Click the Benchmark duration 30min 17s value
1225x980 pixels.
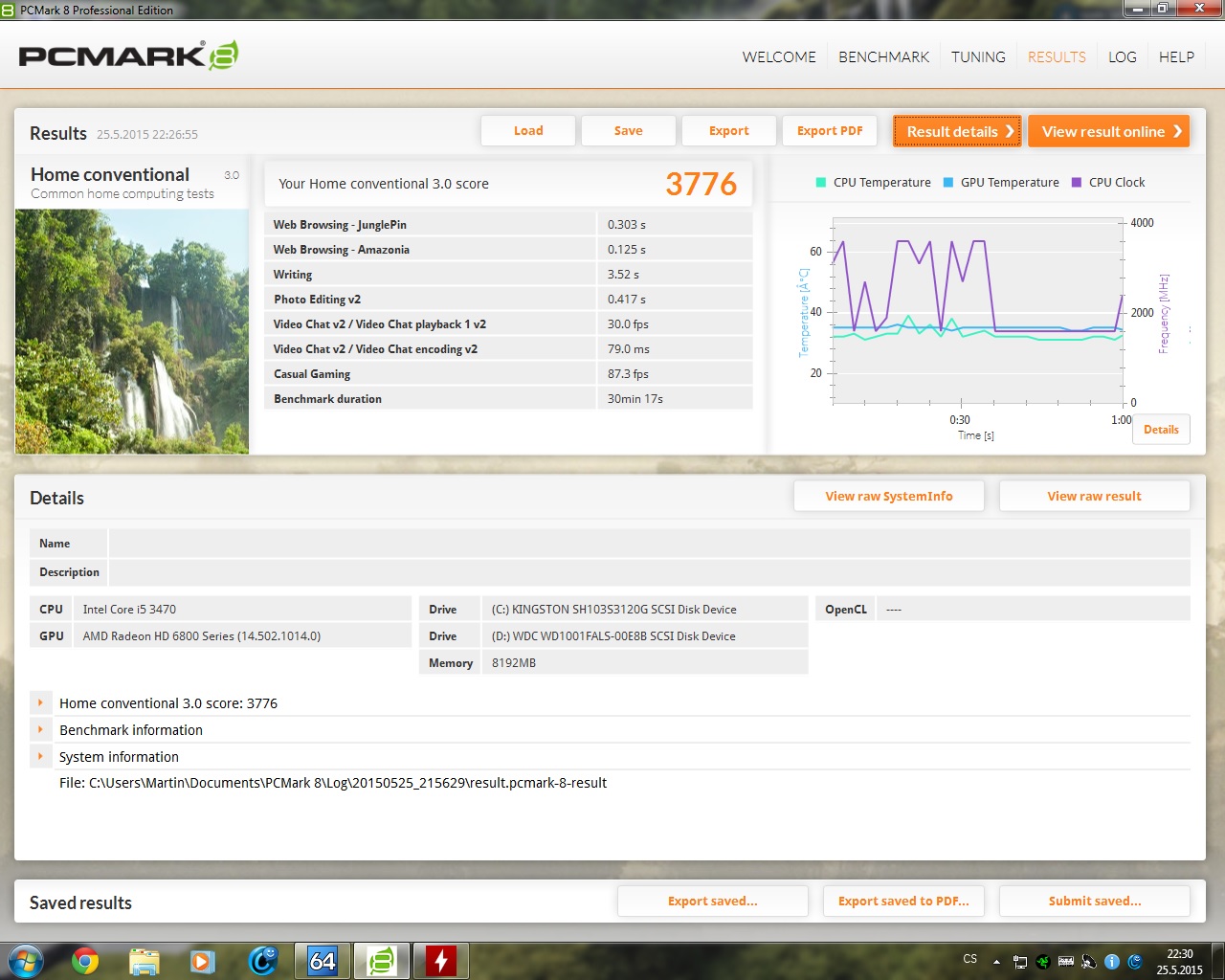point(635,399)
